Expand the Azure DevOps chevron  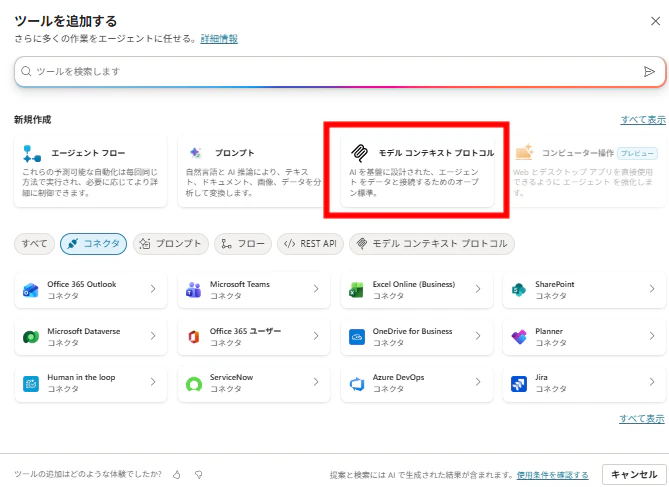click(x=478, y=382)
